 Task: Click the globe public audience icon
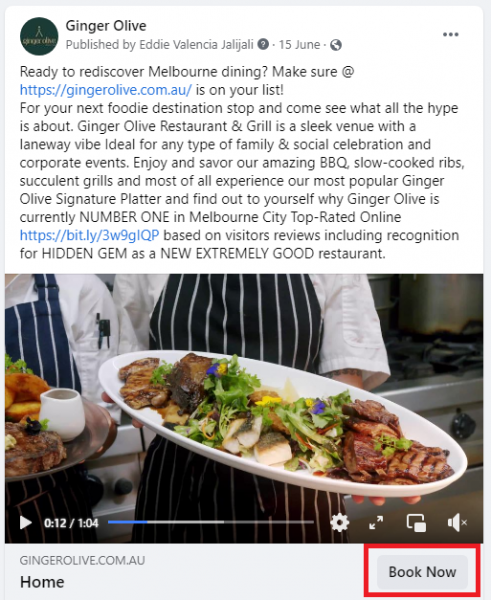point(336,45)
